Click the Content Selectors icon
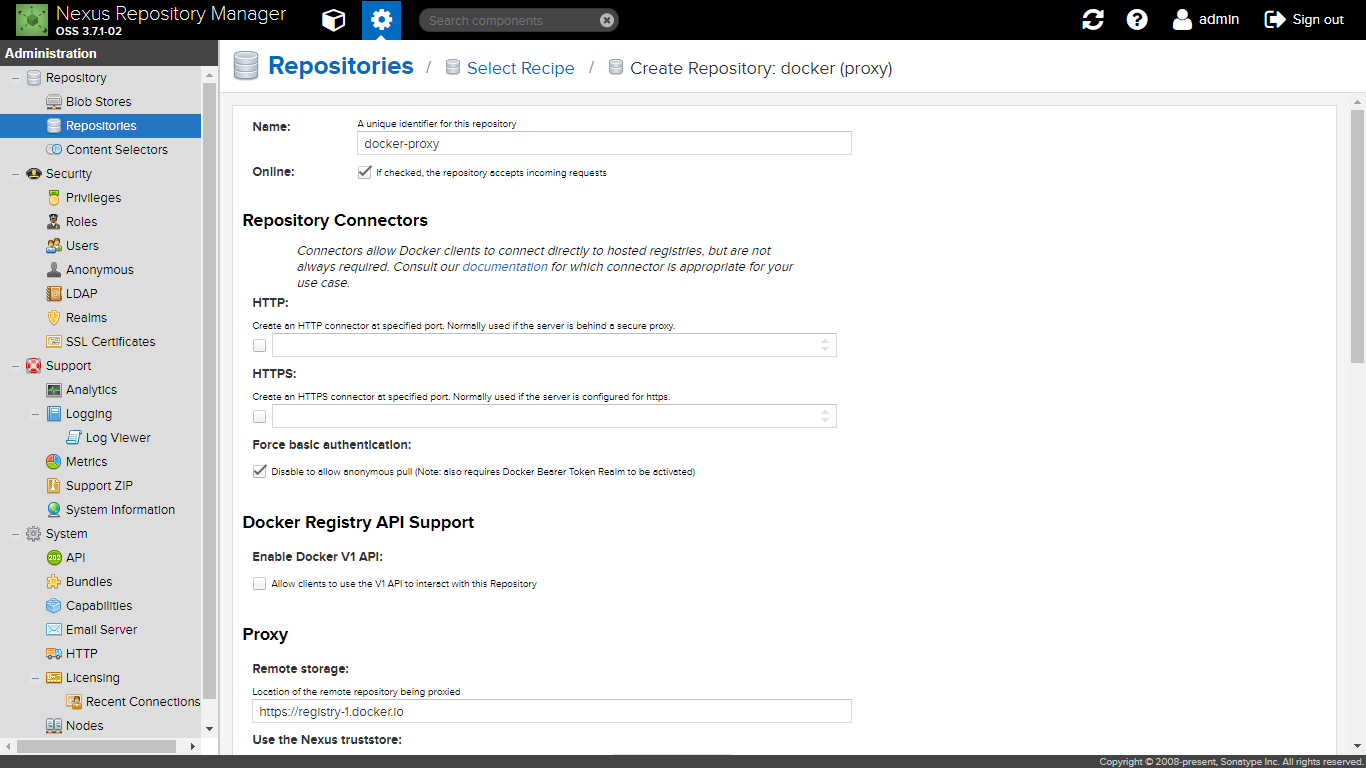Image resolution: width=1366 pixels, height=768 pixels. coord(54,150)
